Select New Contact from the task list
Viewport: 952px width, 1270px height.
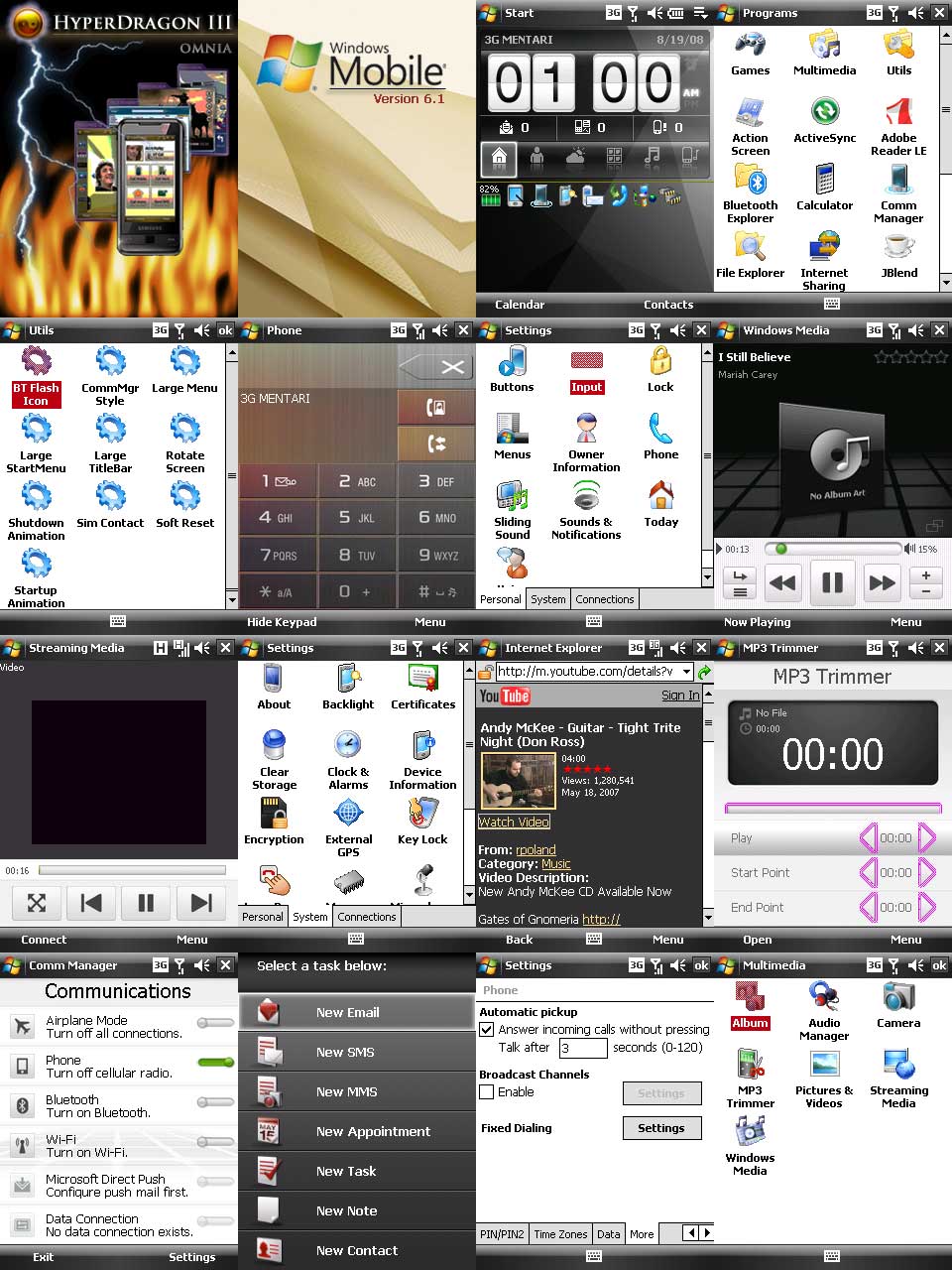(x=357, y=1250)
